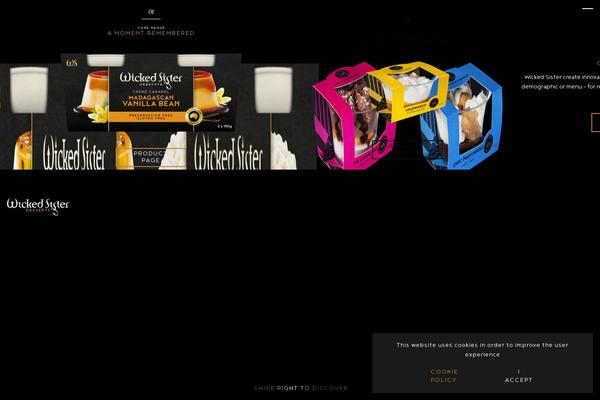Open the Cookie Policy link
The height and width of the screenshot is (400, 600).
443,376
